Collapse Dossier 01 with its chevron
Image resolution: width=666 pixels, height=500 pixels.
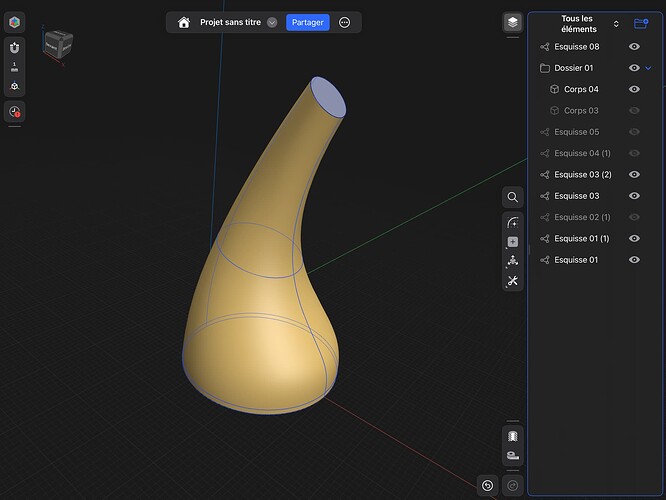coord(648,68)
